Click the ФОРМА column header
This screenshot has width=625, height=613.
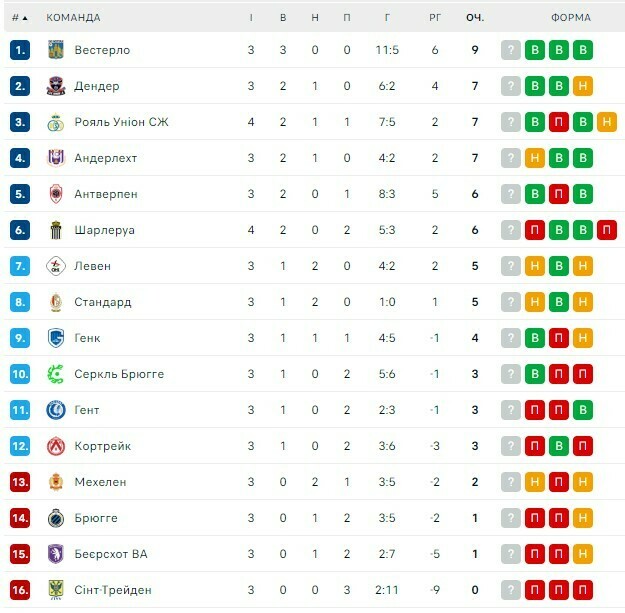tap(570, 18)
